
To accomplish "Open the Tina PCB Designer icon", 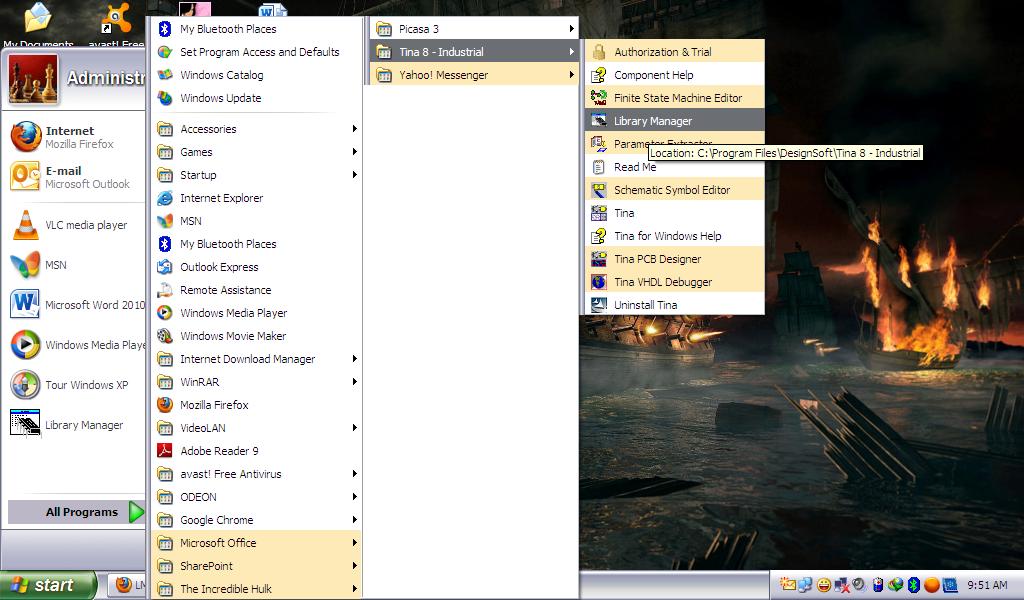I will 598,259.
